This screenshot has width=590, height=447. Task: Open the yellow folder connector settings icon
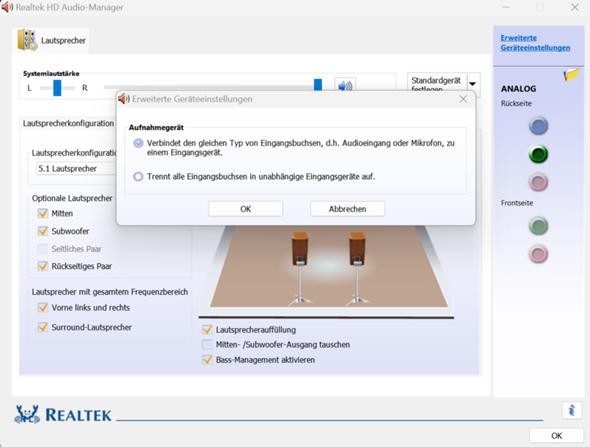(571, 74)
